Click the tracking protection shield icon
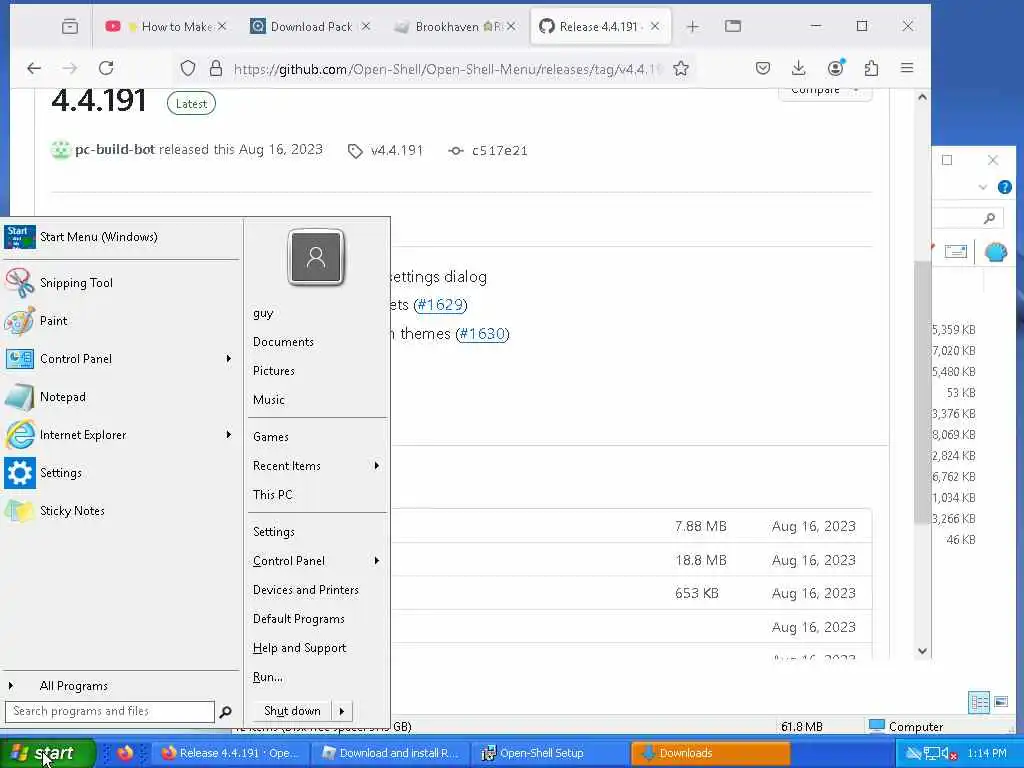 pos(188,68)
